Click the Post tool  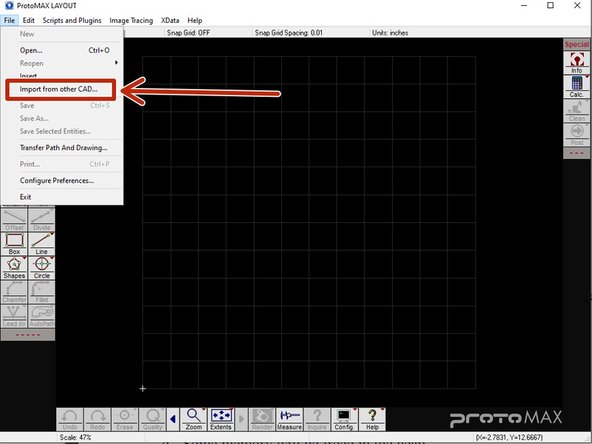tap(577, 135)
